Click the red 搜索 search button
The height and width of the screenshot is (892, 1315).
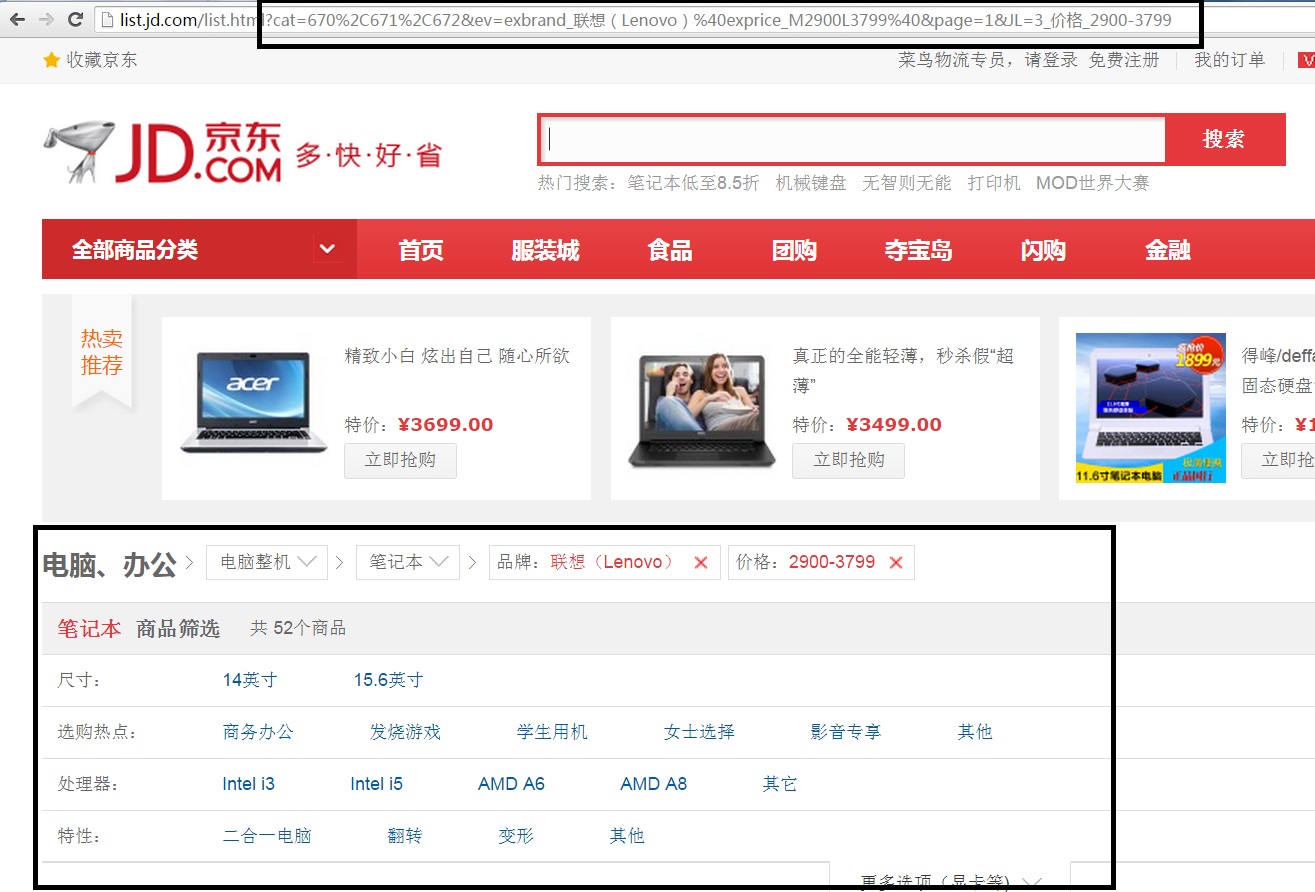tap(1224, 140)
